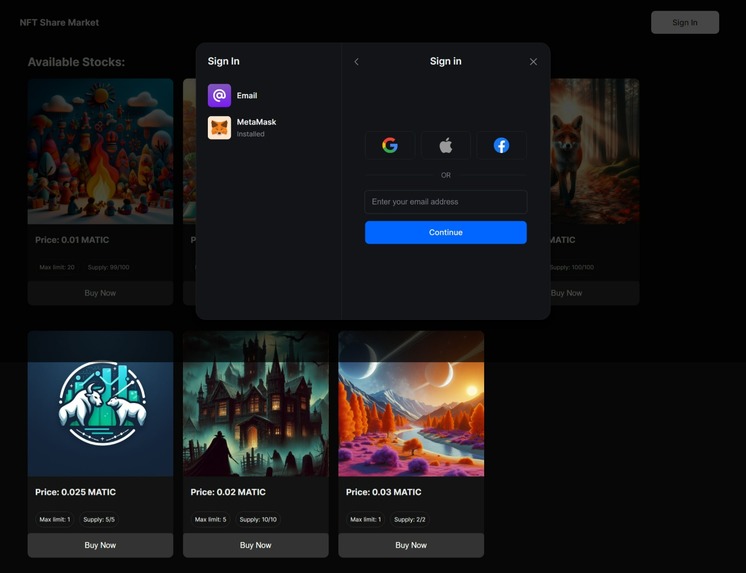Sign in with Apple icon
The height and width of the screenshot is (573, 746).
tap(445, 145)
